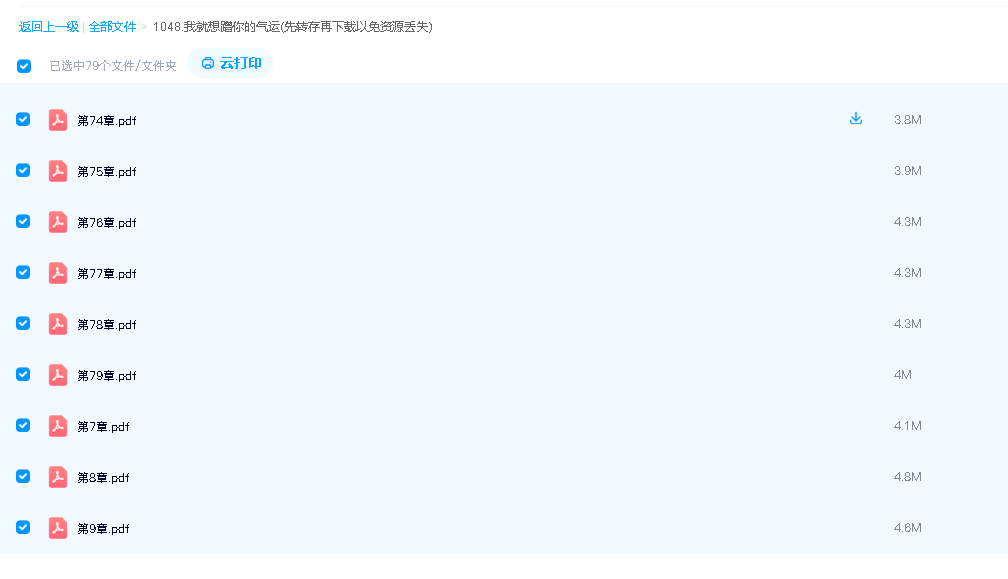Click the 云打印 cloud print button
The width and height of the screenshot is (1008, 579).
click(x=231, y=64)
